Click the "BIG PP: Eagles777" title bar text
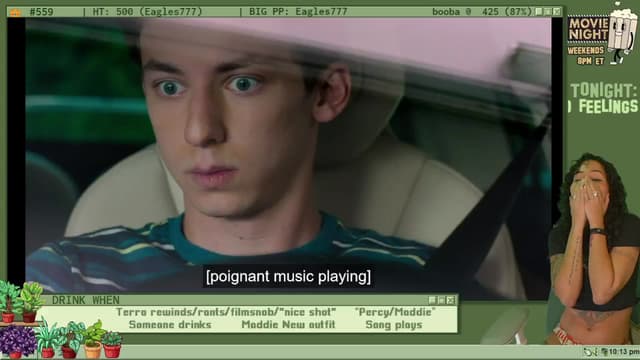This screenshot has height=360, width=640. pos(298,12)
